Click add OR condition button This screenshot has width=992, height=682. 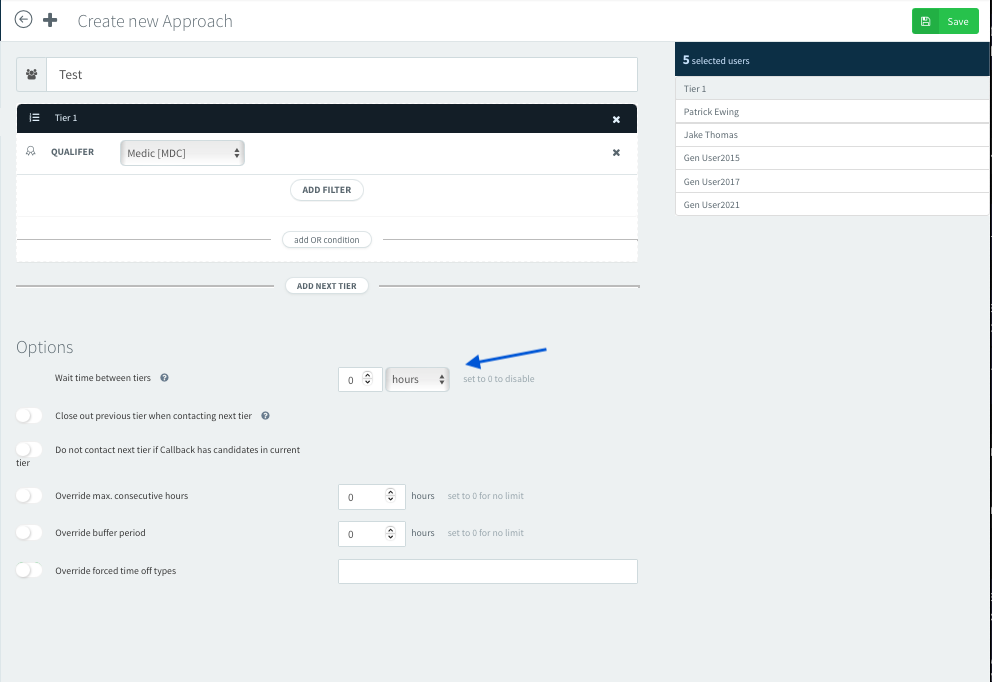tap(326, 240)
